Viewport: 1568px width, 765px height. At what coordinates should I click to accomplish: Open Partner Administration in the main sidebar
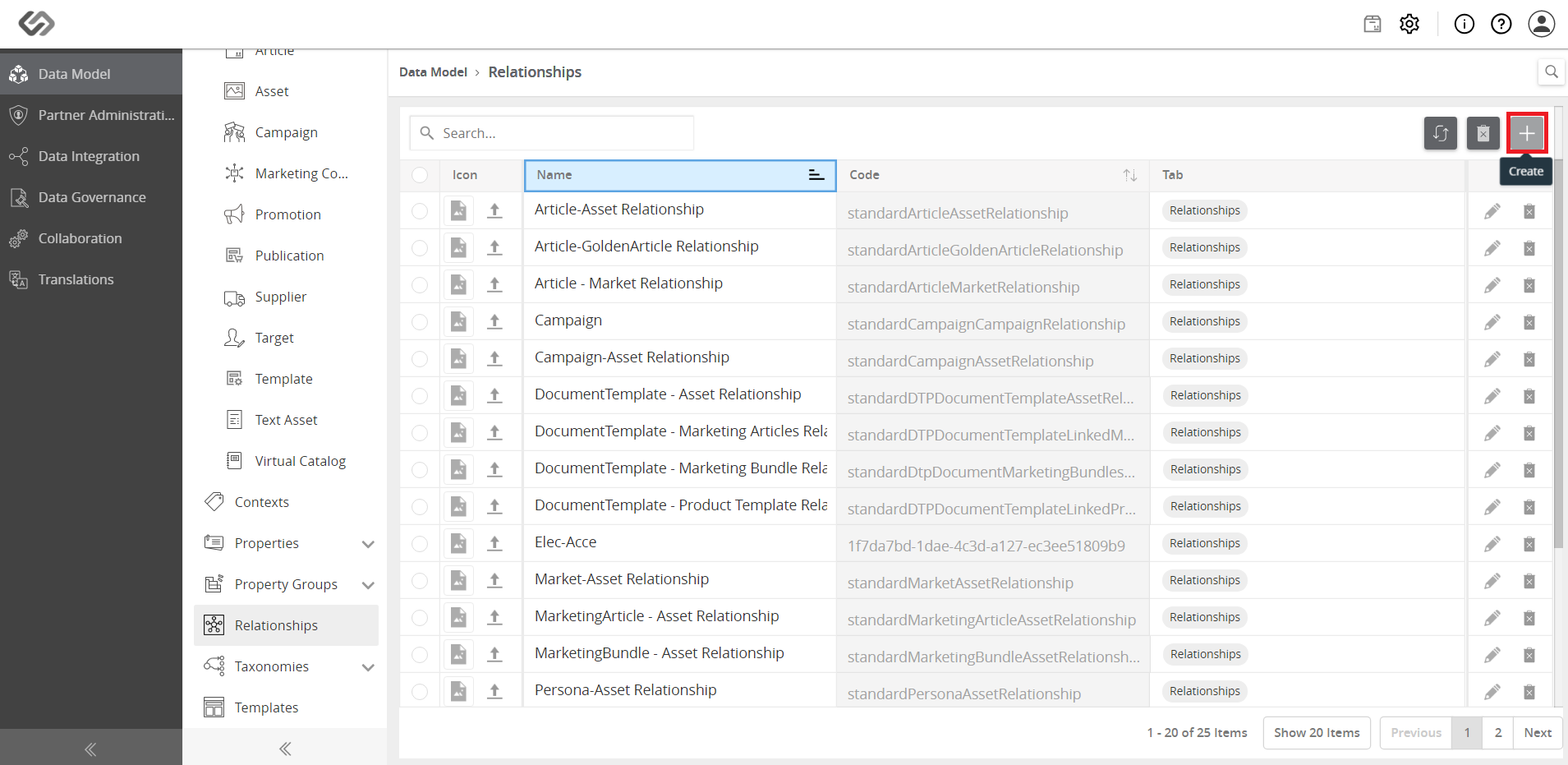pyautogui.click(x=91, y=115)
